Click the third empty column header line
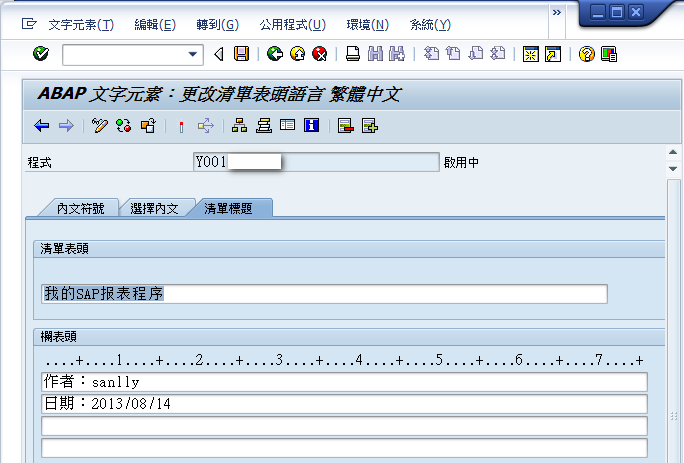This screenshot has height=463, width=684. (x=344, y=426)
